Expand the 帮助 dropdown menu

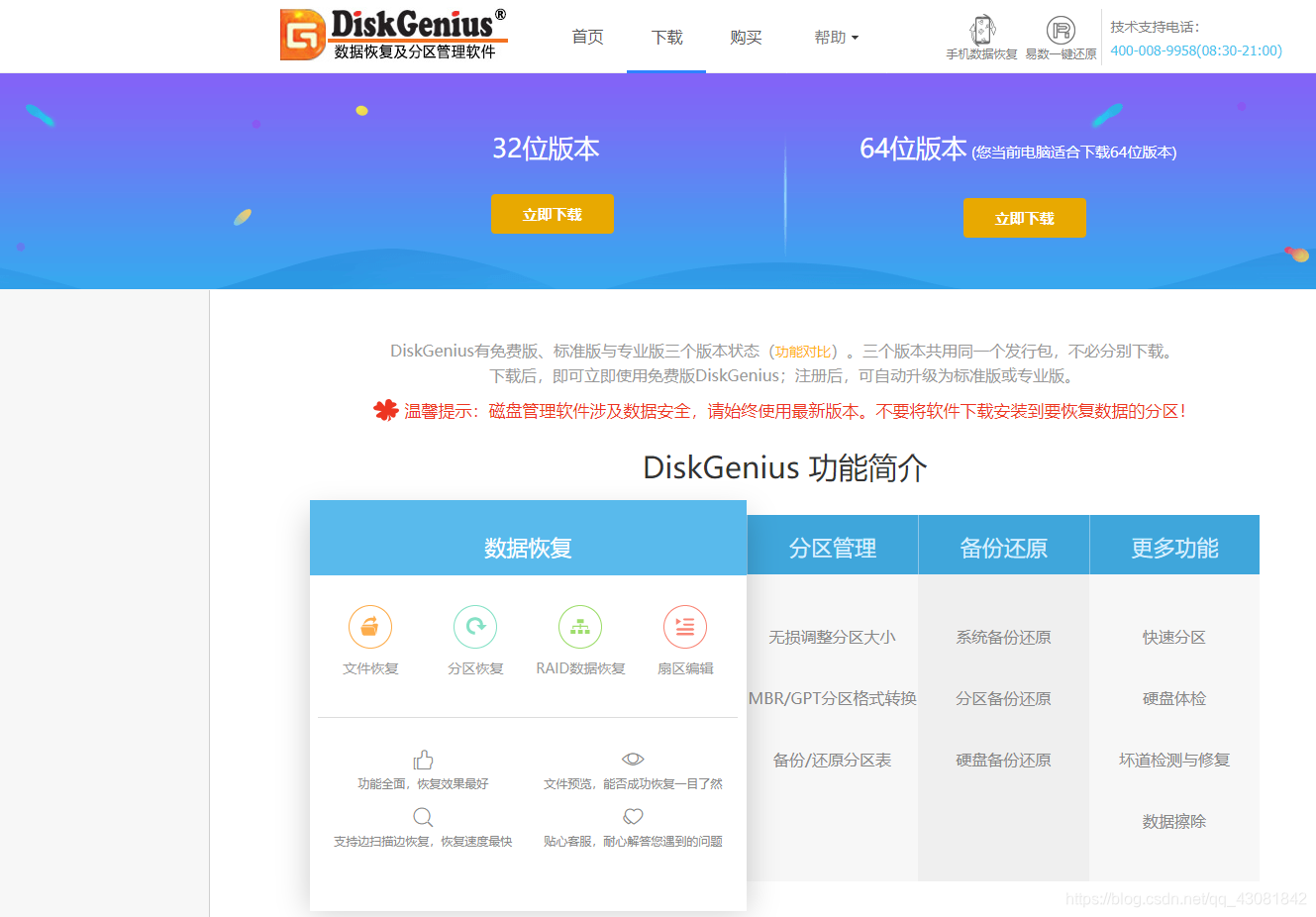click(836, 38)
